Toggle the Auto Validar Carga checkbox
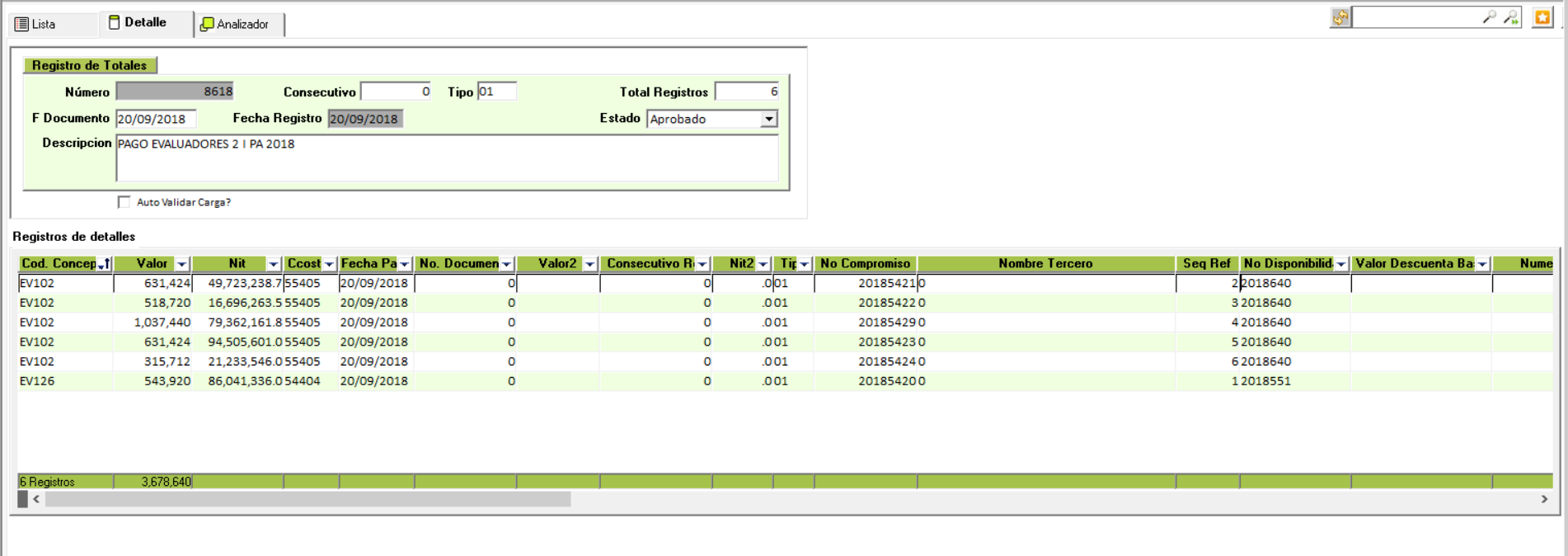The width and height of the screenshot is (1568, 556). 124,202
